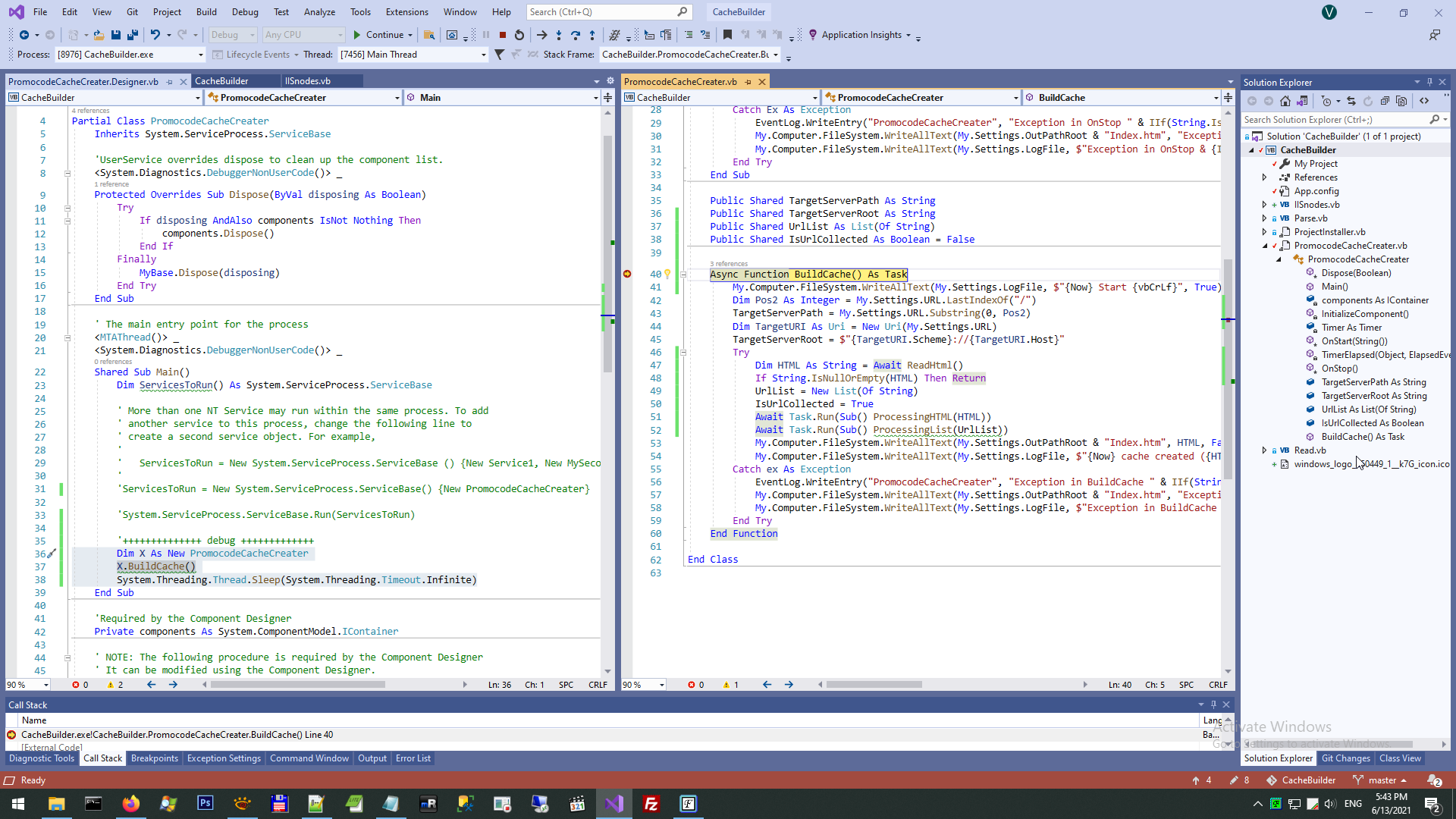
Task: Open the Git Changes panel tab
Action: click(x=1345, y=758)
